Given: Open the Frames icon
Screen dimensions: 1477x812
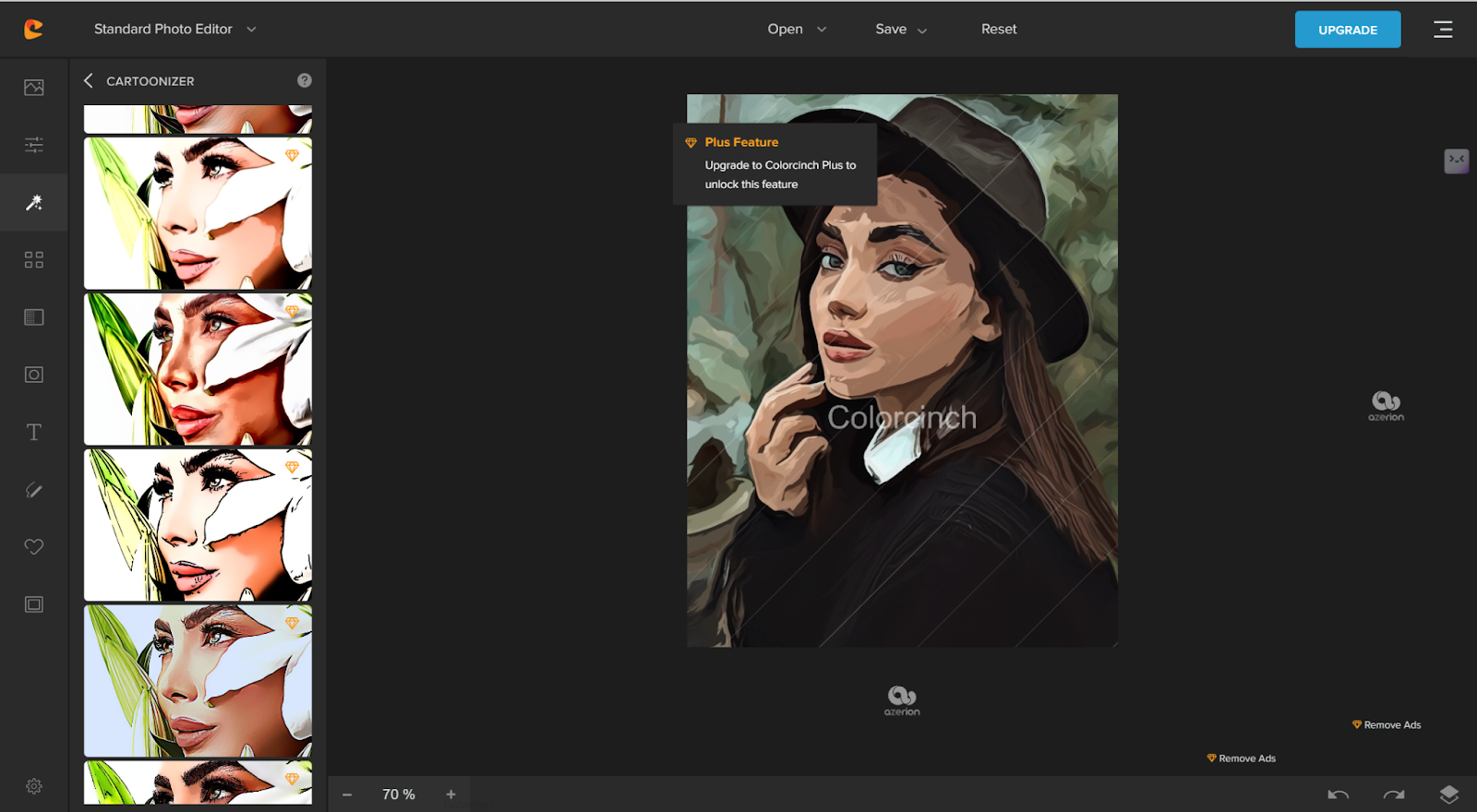Looking at the screenshot, I should (34, 604).
